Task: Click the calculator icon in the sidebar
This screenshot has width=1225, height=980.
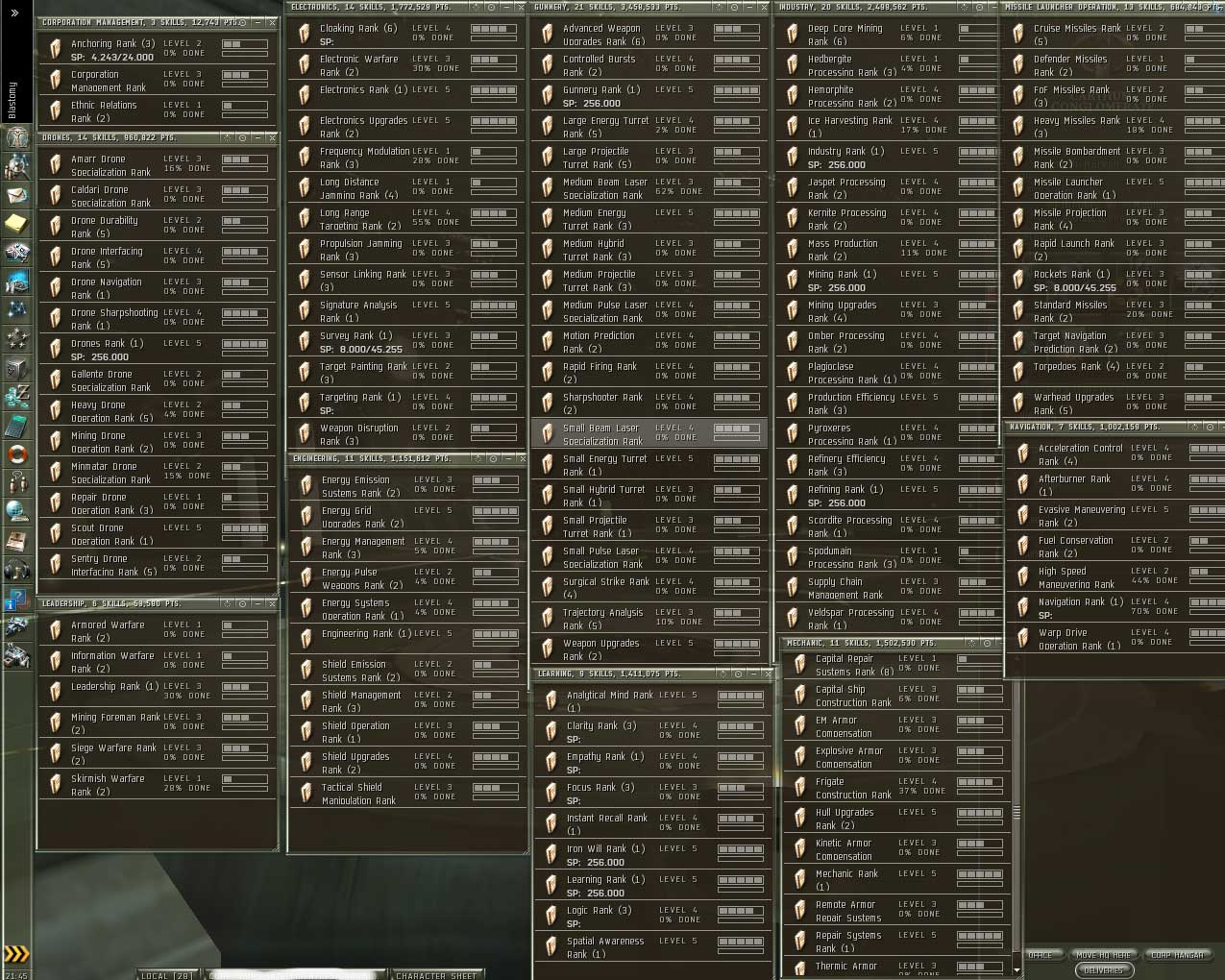Action: (x=16, y=426)
